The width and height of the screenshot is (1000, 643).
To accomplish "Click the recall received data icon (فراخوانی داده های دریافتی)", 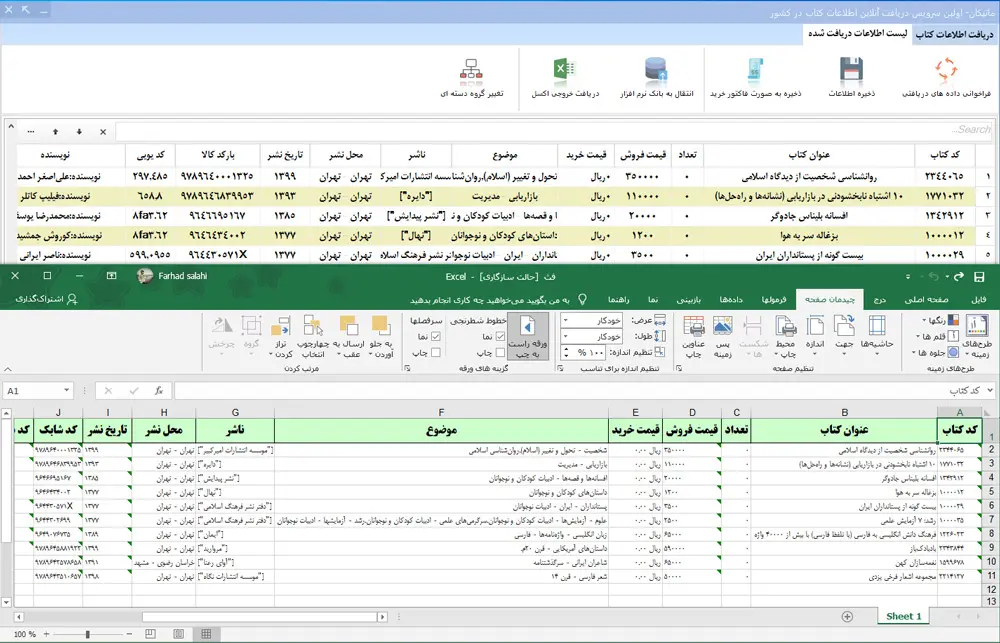I will (946, 69).
